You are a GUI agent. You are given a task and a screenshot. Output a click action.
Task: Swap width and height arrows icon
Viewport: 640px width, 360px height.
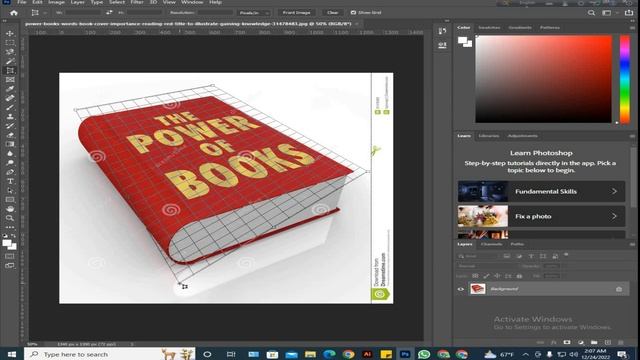pyautogui.click(x=109, y=13)
